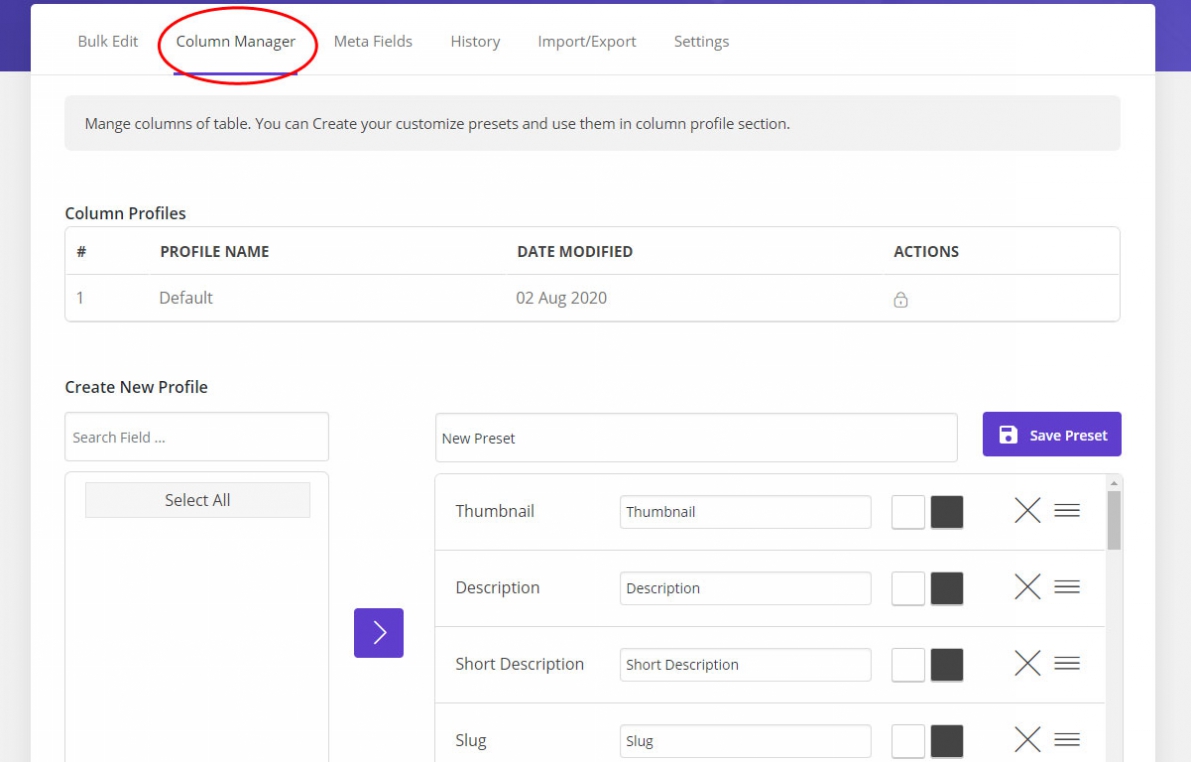
Task: Pick the white color swatch for Thumbnail
Action: (908, 510)
